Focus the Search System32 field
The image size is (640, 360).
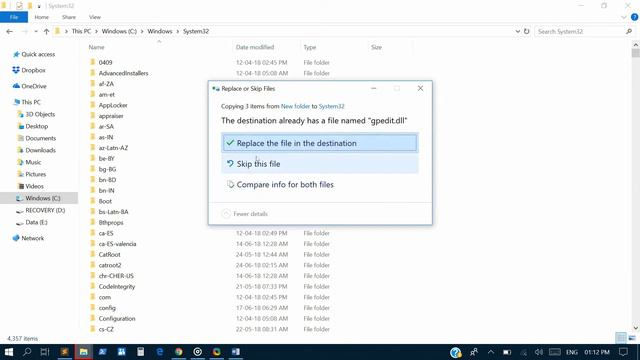[x=584, y=31]
